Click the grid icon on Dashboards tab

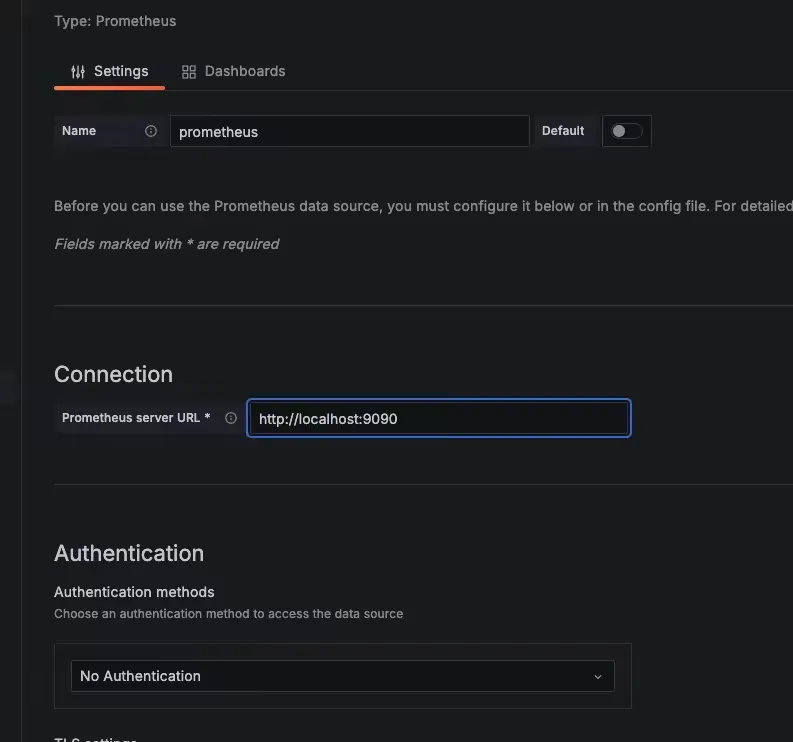coord(188,72)
